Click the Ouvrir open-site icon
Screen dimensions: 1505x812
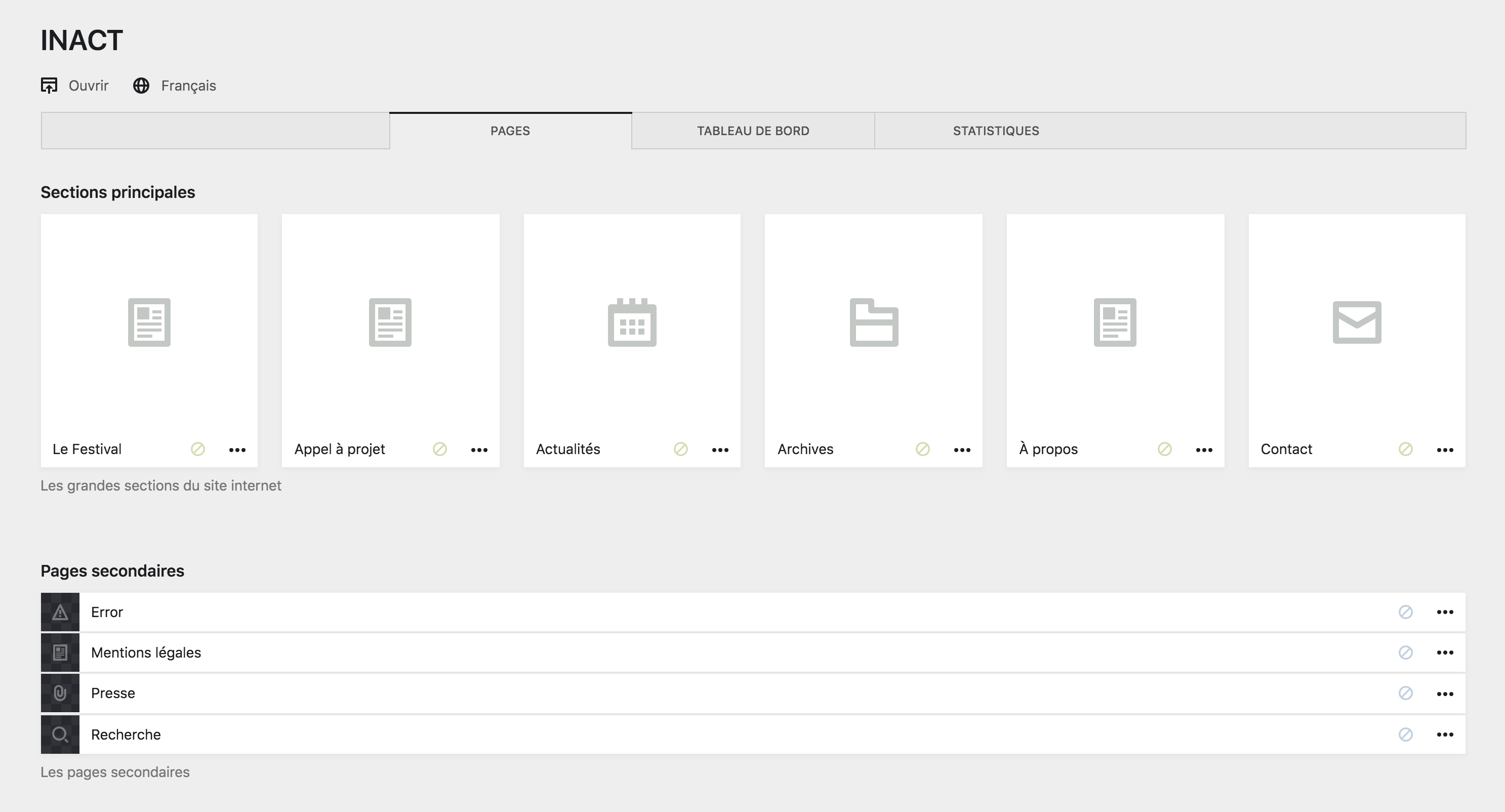pyautogui.click(x=49, y=85)
